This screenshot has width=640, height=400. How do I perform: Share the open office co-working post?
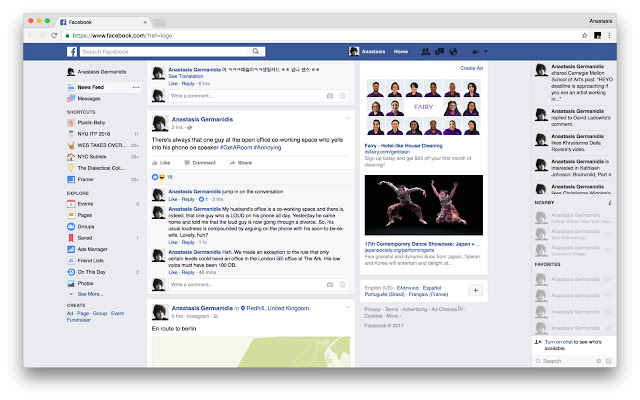click(x=241, y=162)
